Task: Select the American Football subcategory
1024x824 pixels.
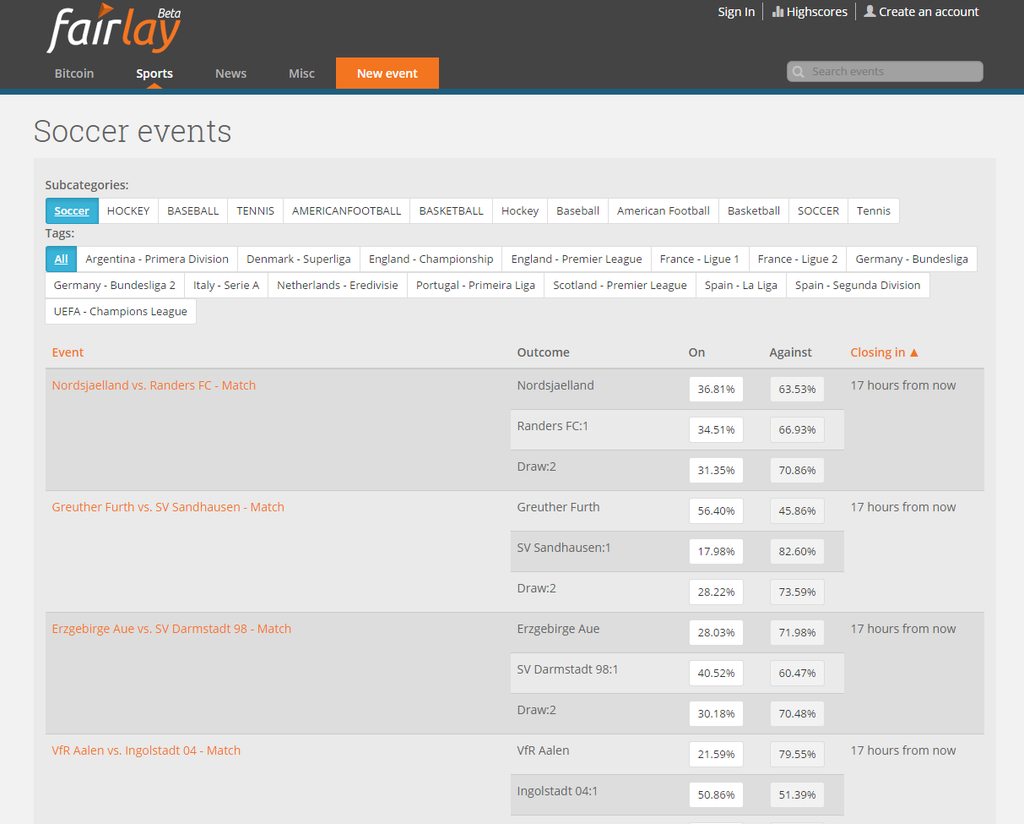Action: pos(663,211)
